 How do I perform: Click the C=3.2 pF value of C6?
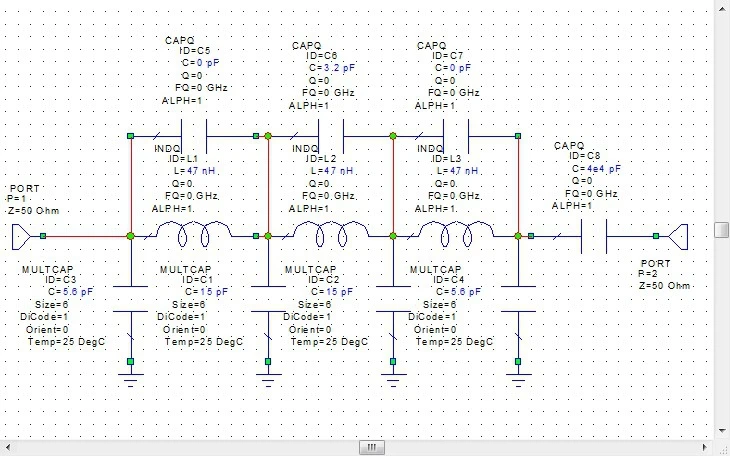click(x=332, y=68)
